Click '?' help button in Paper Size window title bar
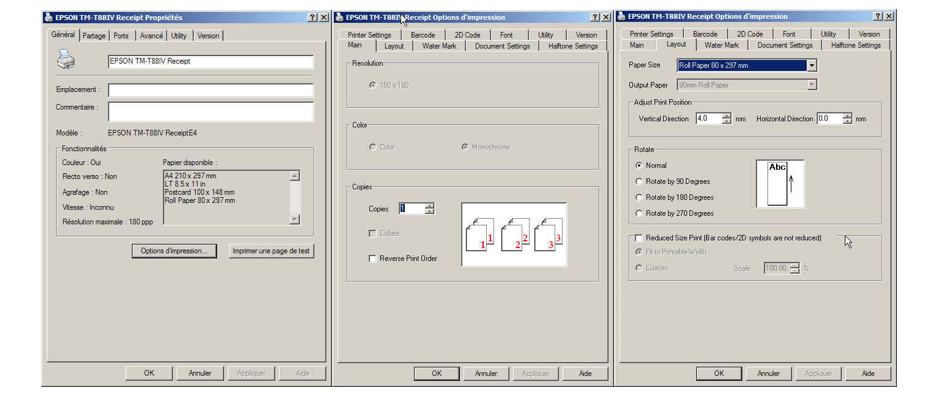 click(x=877, y=16)
